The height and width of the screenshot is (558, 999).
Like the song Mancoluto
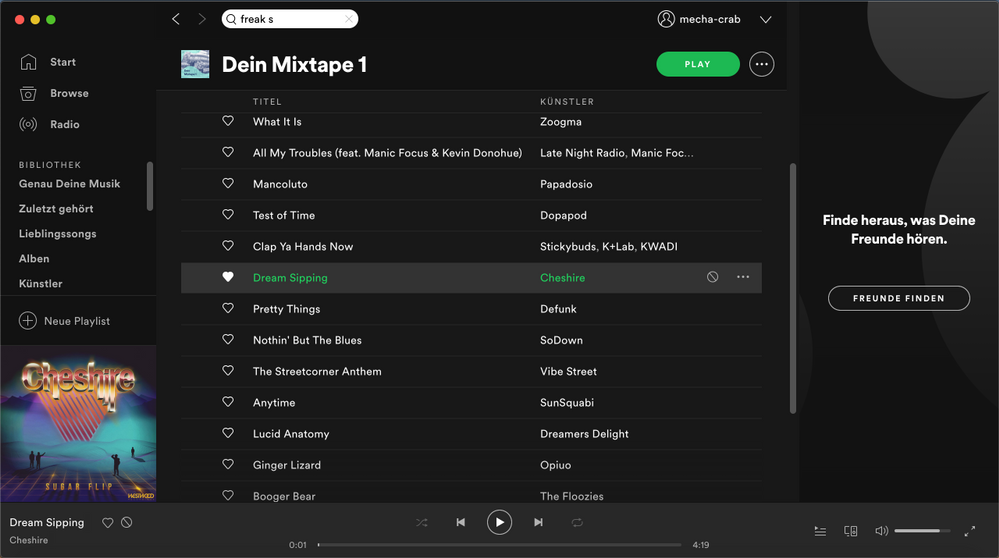(227, 183)
